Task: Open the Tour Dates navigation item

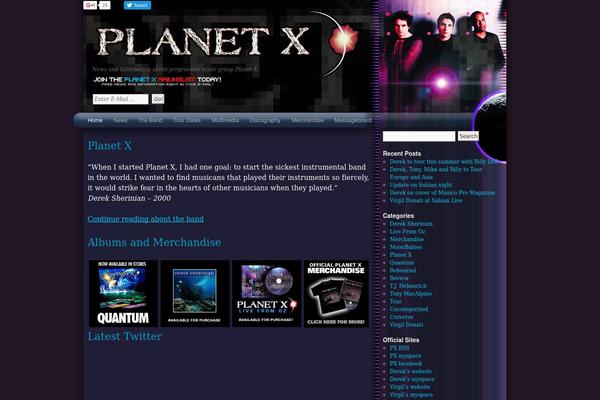Action: tap(187, 120)
